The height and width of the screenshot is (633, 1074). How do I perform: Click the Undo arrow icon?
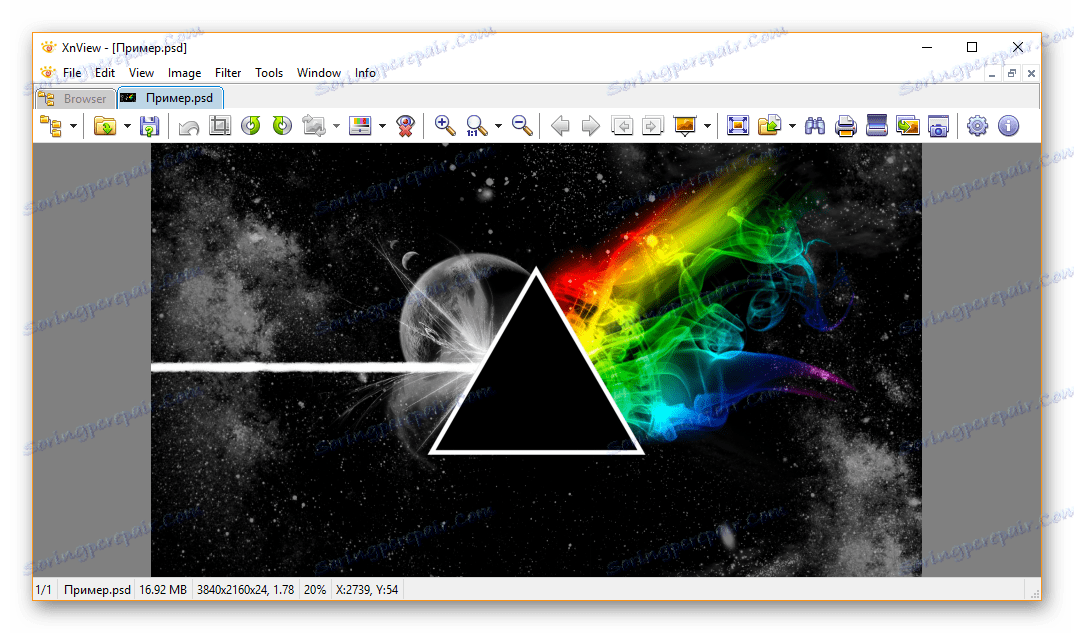coord(188,126)
